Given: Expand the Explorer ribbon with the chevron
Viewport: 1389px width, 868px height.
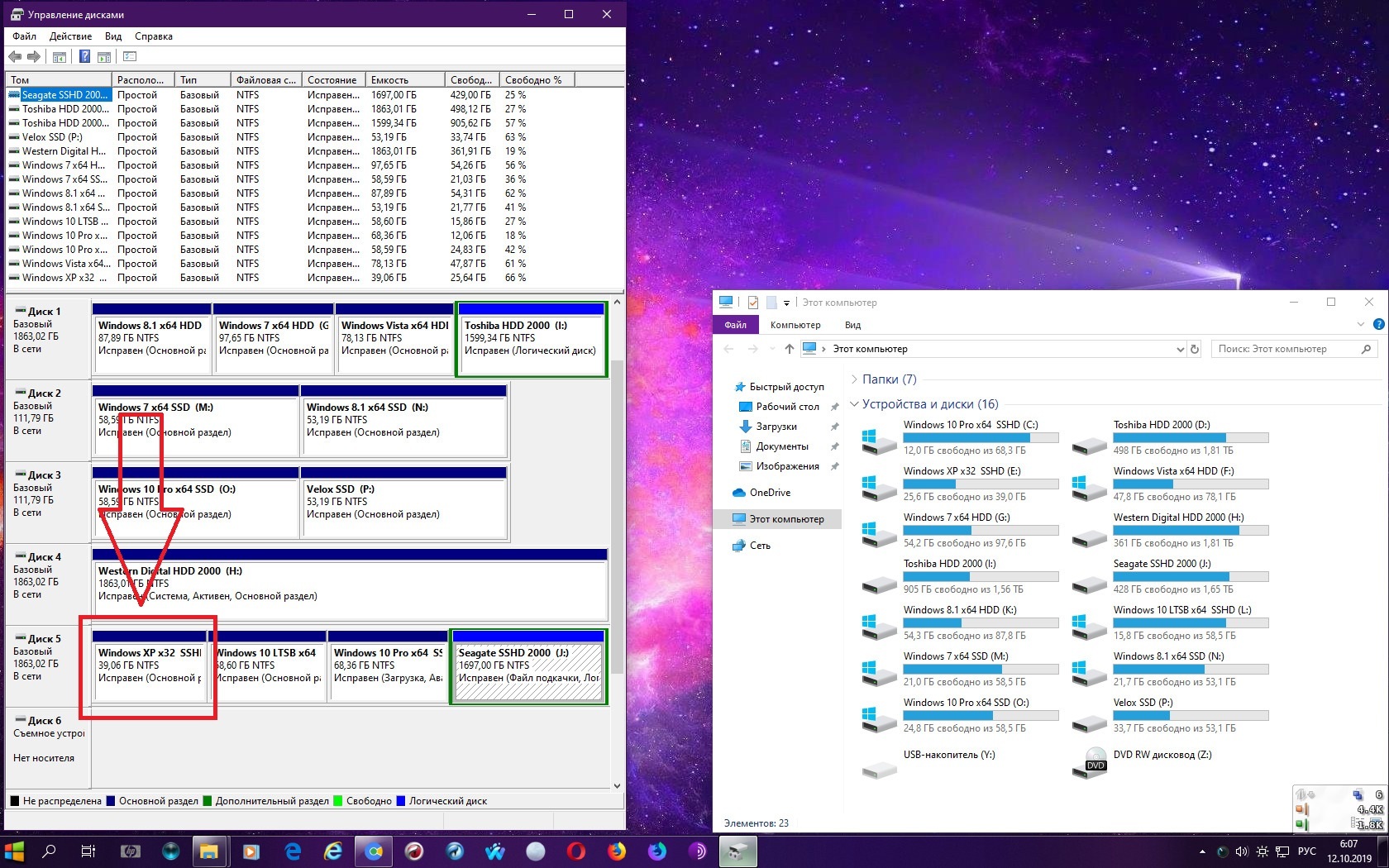Looking at the screenshot, I should 1361,324.
